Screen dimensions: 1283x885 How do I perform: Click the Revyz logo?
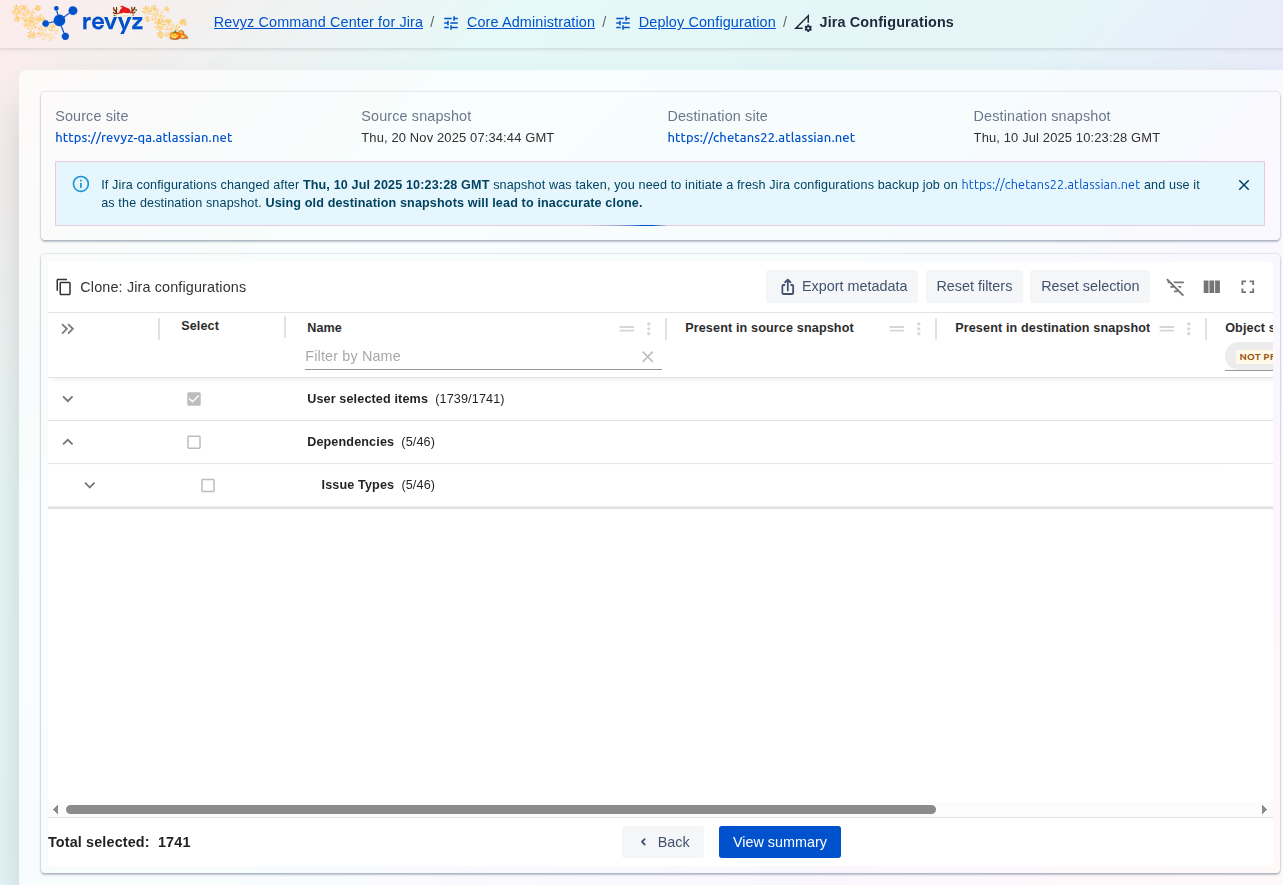pos(100,22)
